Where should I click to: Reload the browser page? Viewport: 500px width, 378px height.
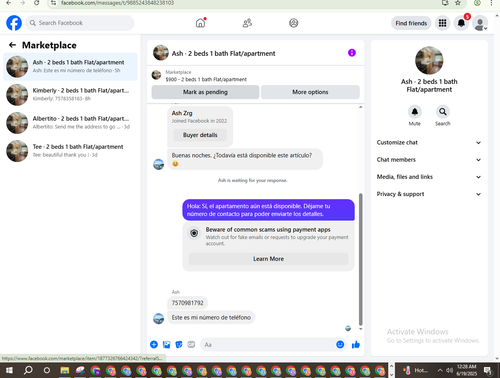click(37, 3)
